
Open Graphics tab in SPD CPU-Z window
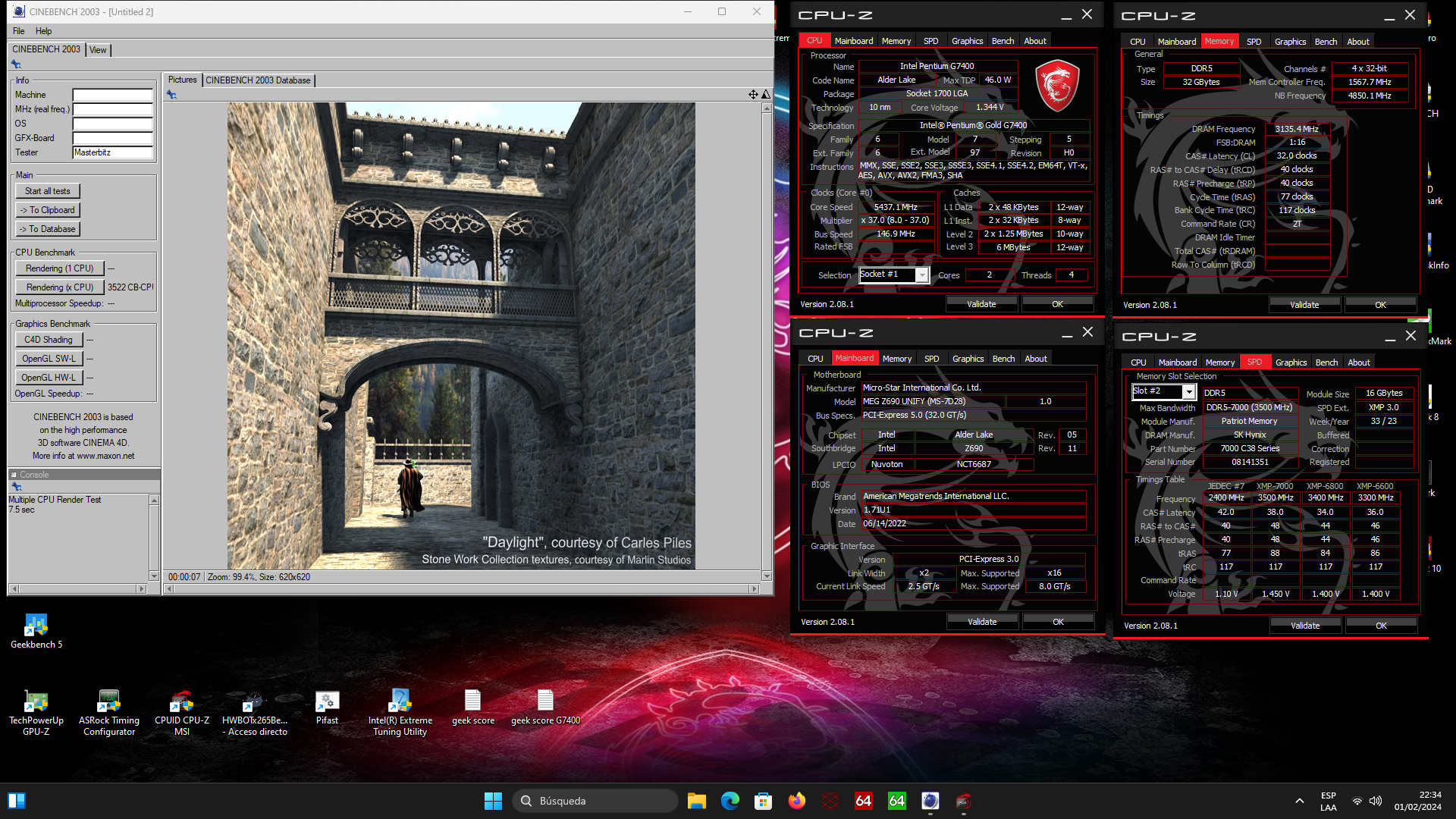(1291, 362)
